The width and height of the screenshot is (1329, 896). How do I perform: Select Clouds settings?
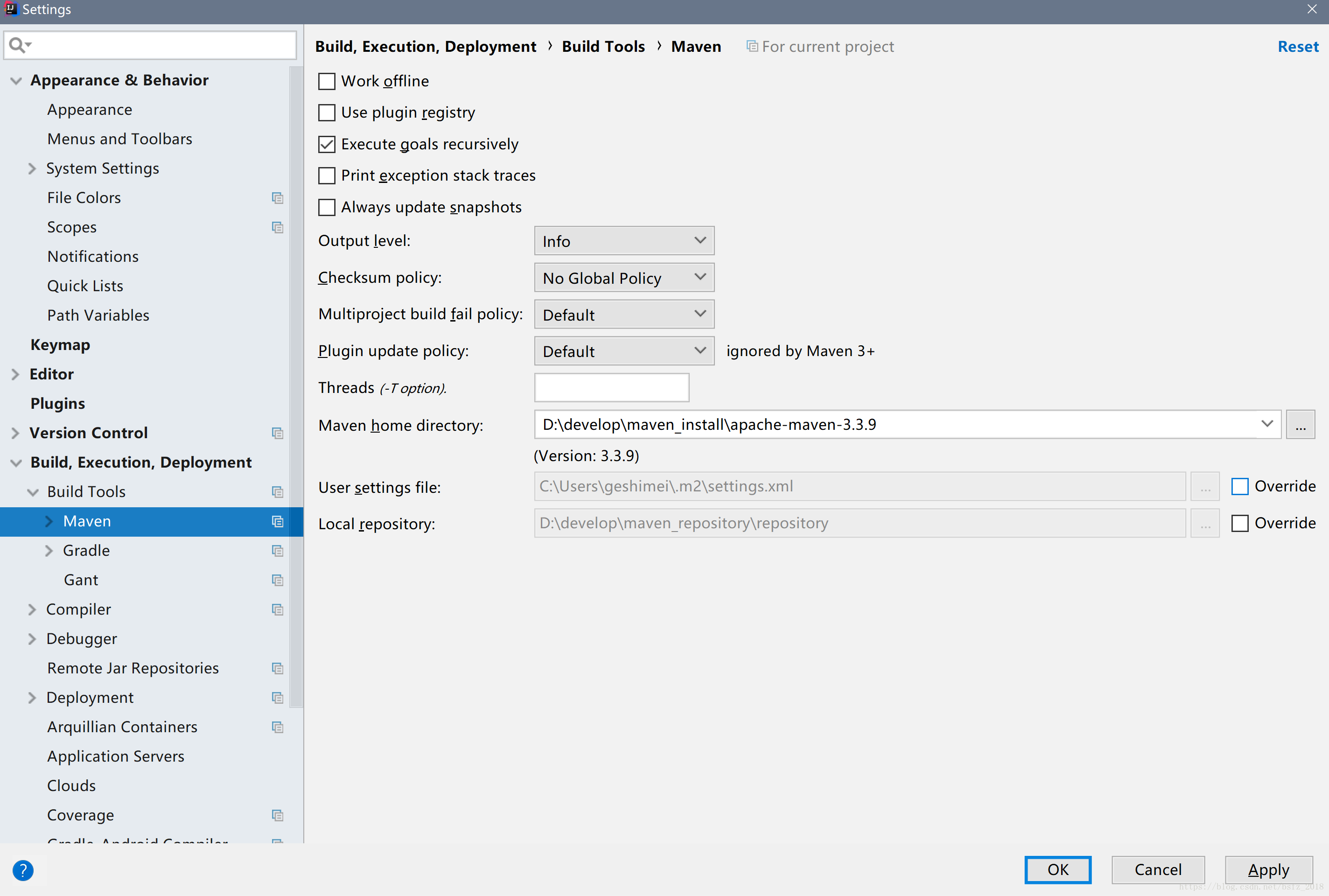[71, 786]
